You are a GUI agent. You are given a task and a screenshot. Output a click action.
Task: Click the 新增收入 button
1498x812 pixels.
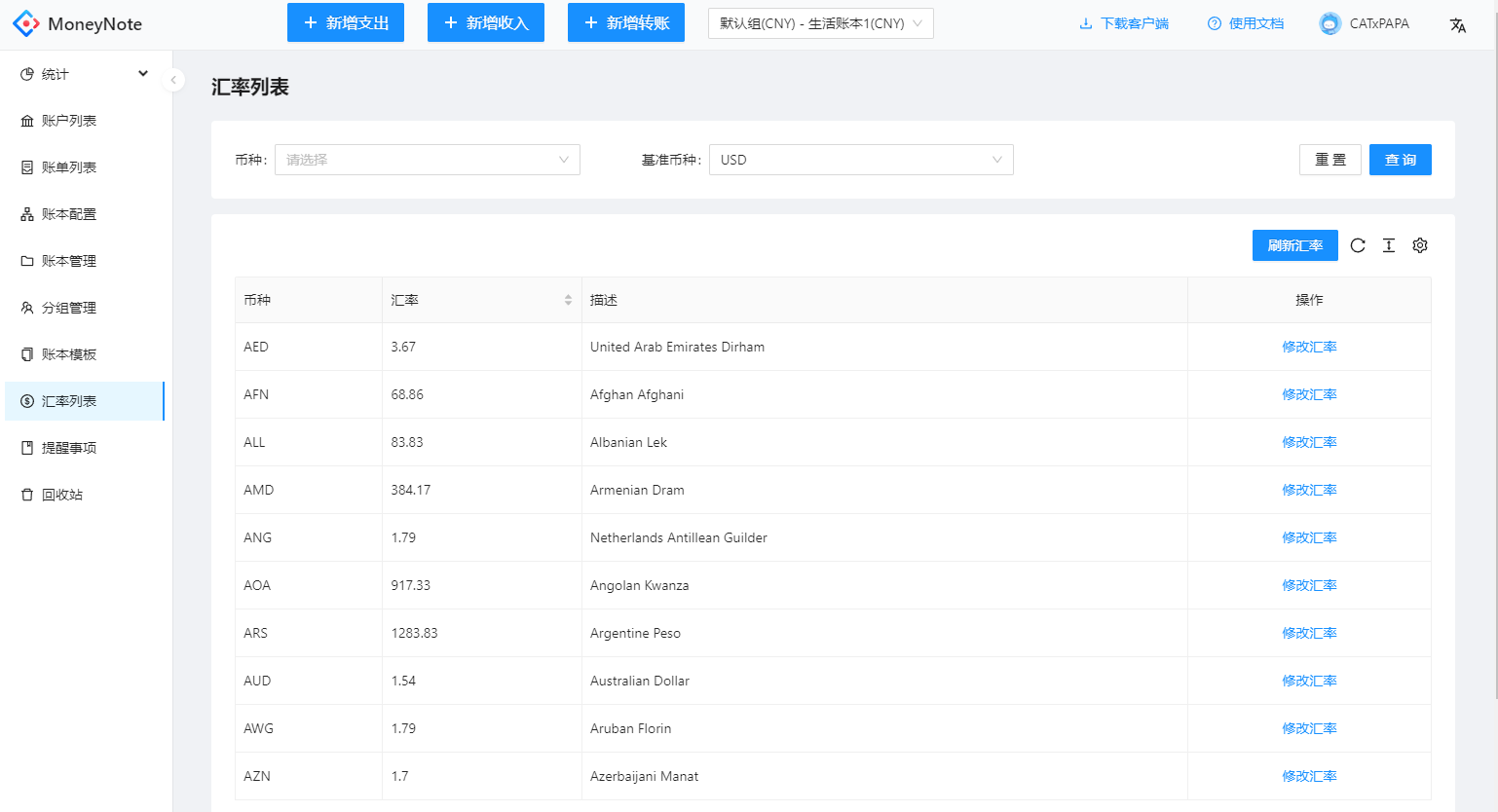point(486,22)
